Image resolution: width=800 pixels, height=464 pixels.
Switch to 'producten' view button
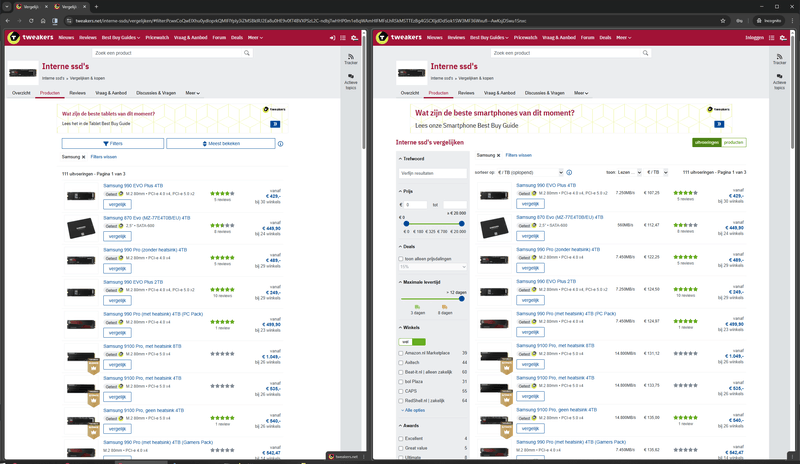733,142
